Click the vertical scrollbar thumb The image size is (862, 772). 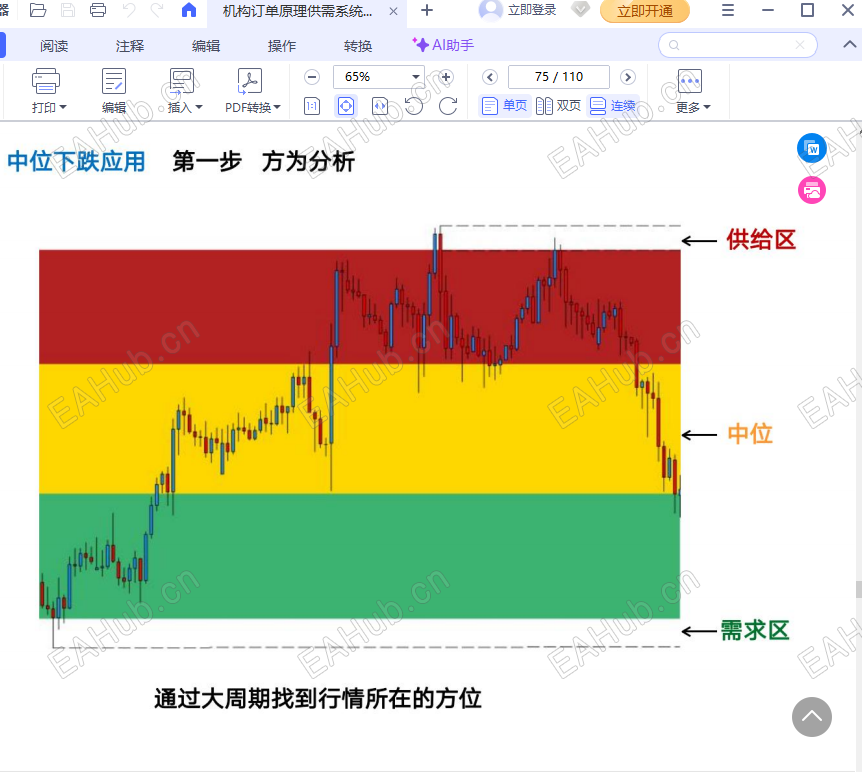(858, 589)
